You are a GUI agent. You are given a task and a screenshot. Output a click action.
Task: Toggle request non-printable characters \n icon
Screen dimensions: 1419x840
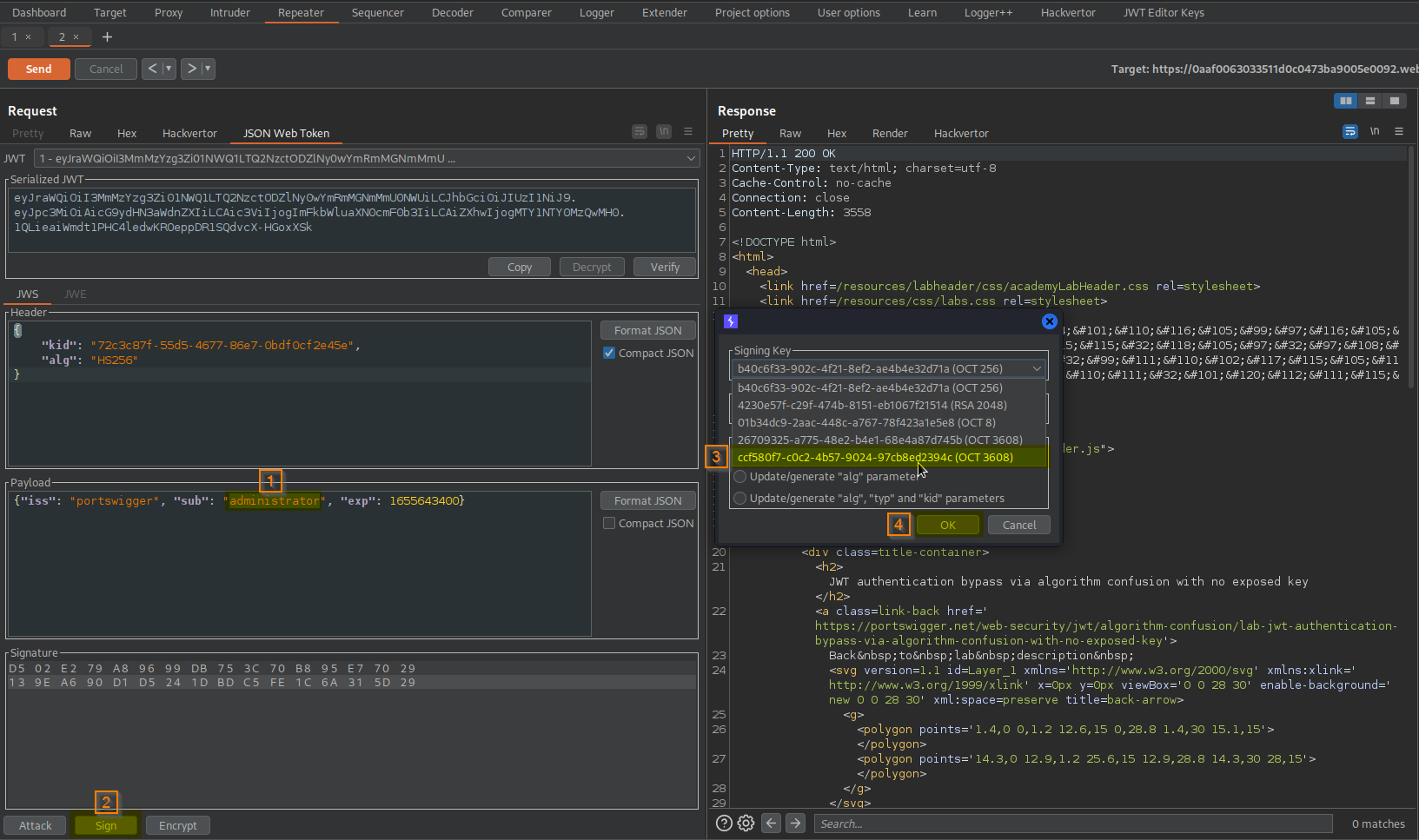[664, 132]
